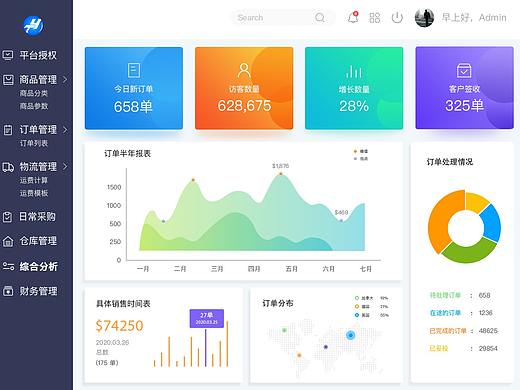Open the 今日新订单 658单 card
The width and height of the screenshot is (520, 390).
pyautogui.click(x=134, y=88)
